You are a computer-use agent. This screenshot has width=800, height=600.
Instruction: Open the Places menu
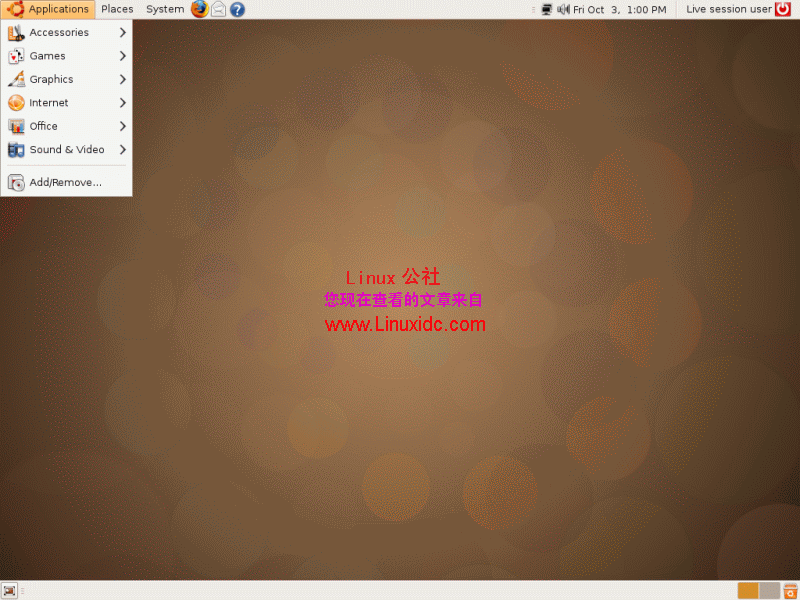(117, 8)
